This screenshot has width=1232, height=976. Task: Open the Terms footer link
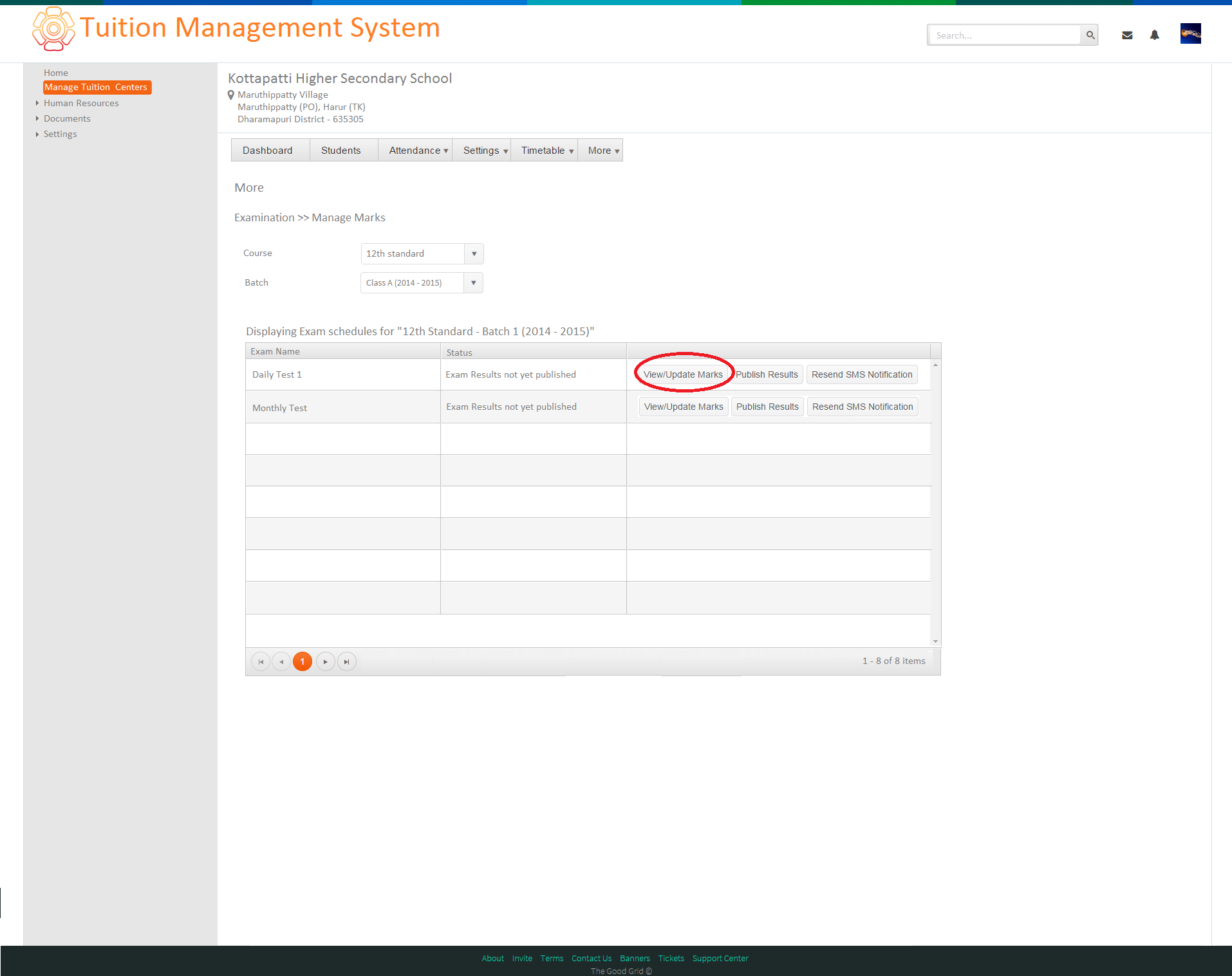coord(552,959)
